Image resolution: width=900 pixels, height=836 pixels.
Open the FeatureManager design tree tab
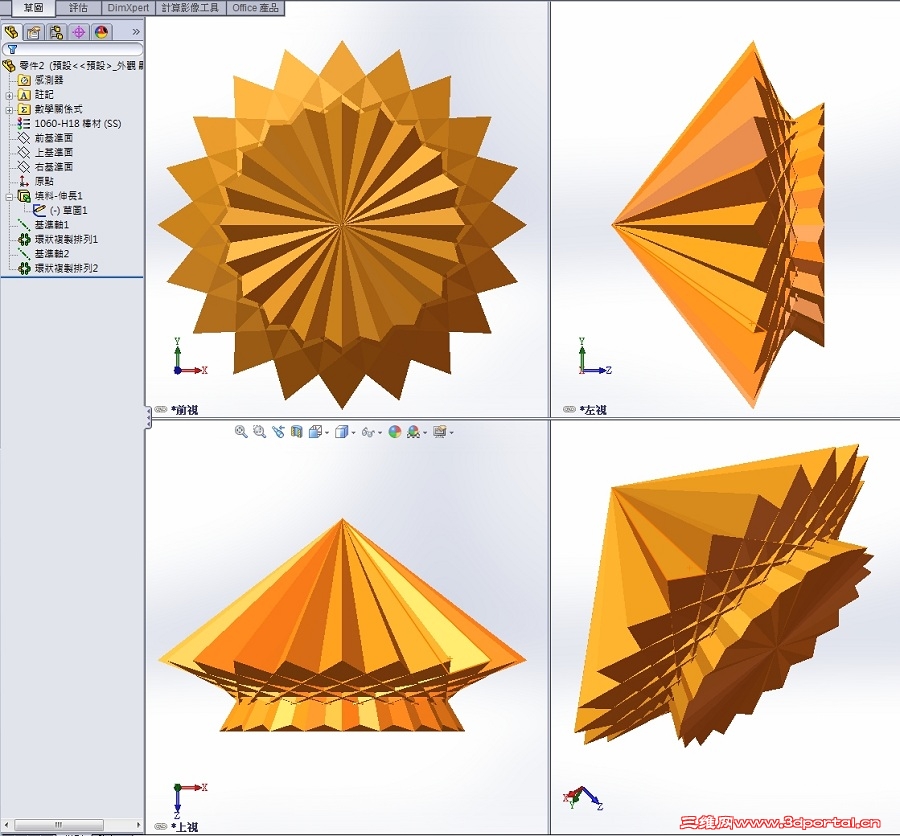[x=11, y=32]
